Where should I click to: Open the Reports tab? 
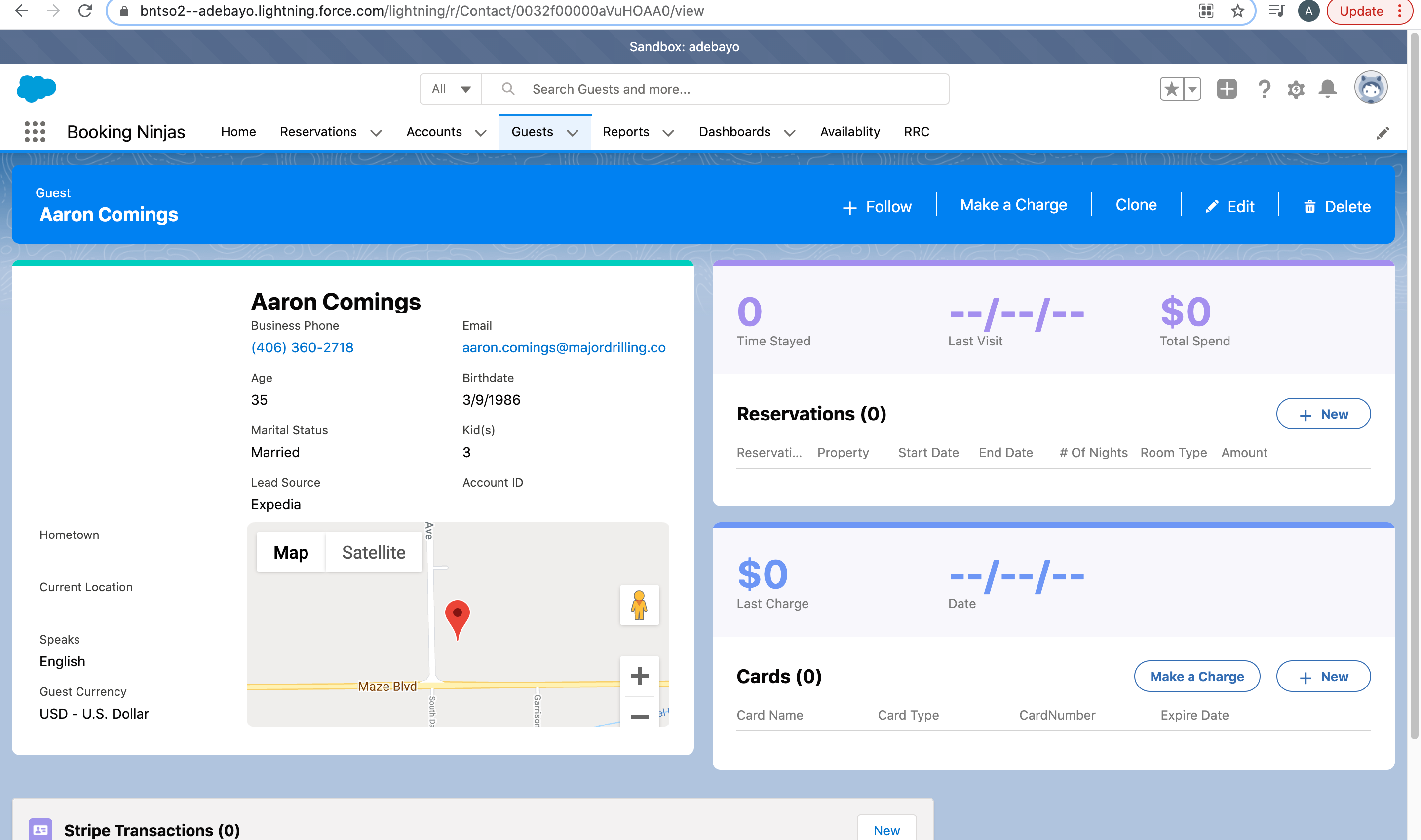pyautogui.click(x=625, y=132)
